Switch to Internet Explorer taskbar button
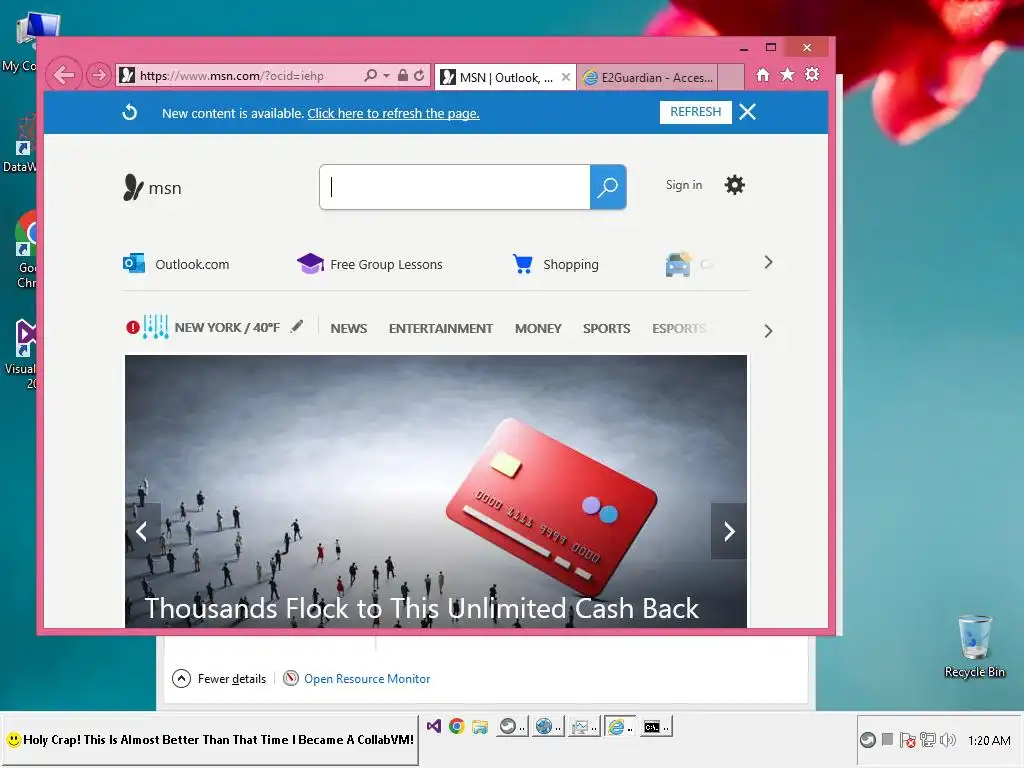This screenshot has width=1024, height=768. tap(619, 726)
